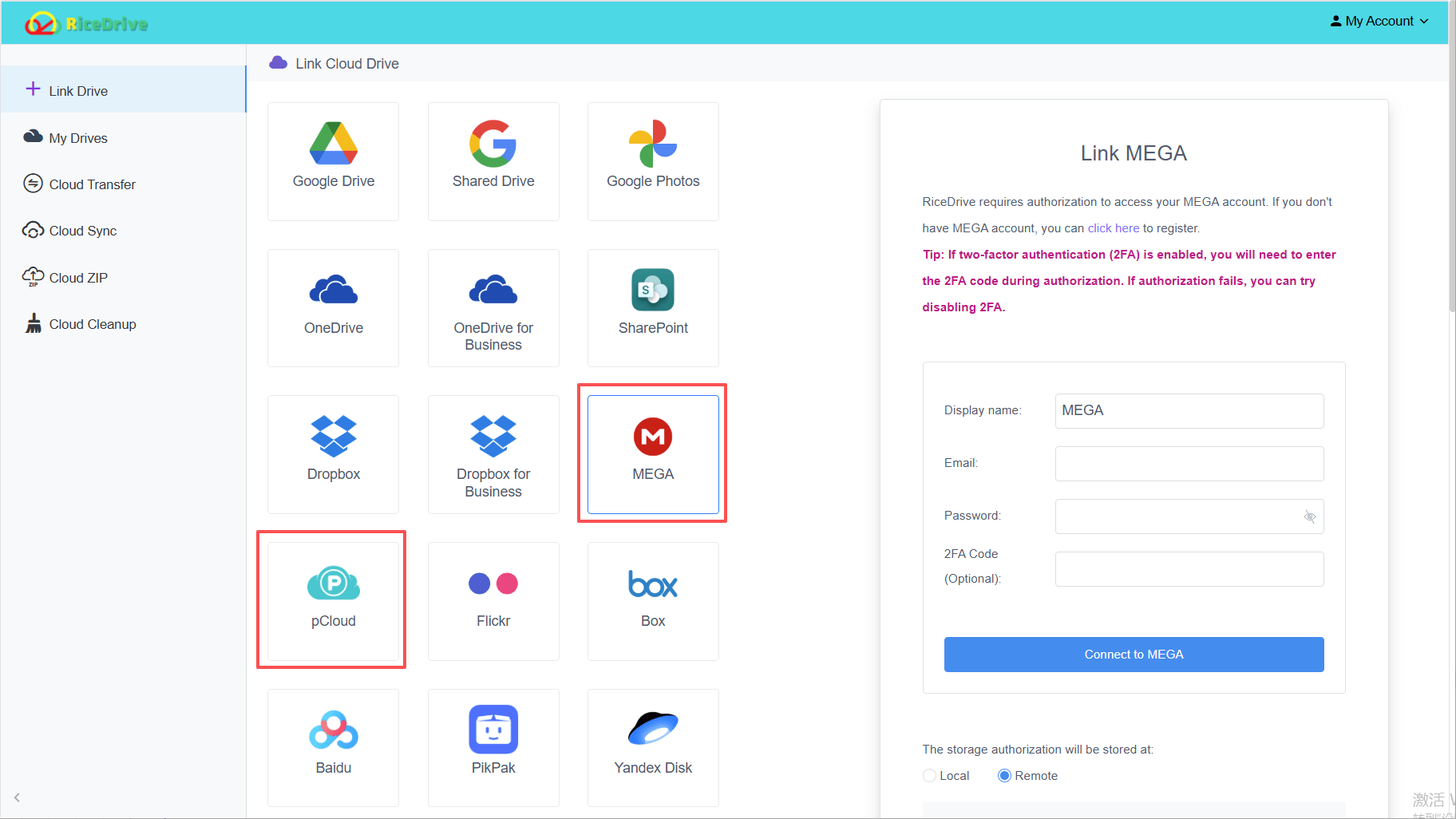Toggle password visibility eye icon
1456x819 pixels.
(1309, 516)
